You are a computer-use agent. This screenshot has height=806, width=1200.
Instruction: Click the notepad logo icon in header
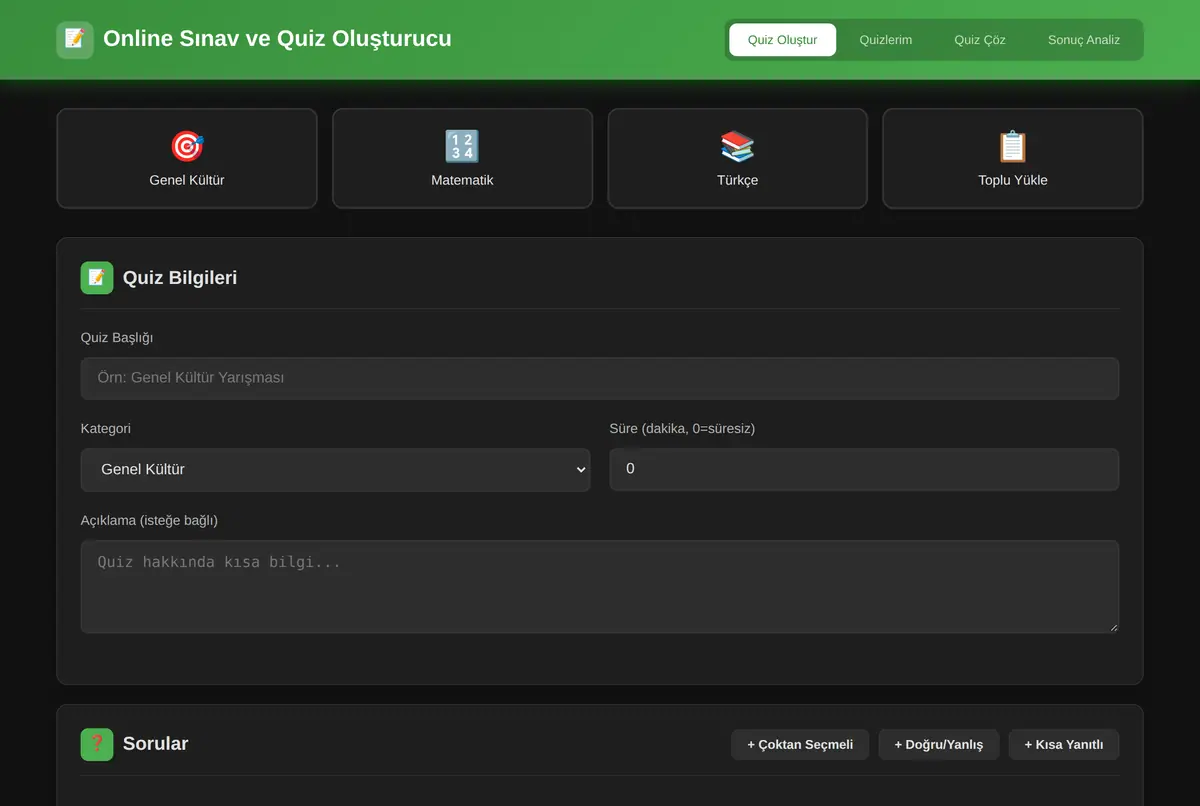pos(75,40)
